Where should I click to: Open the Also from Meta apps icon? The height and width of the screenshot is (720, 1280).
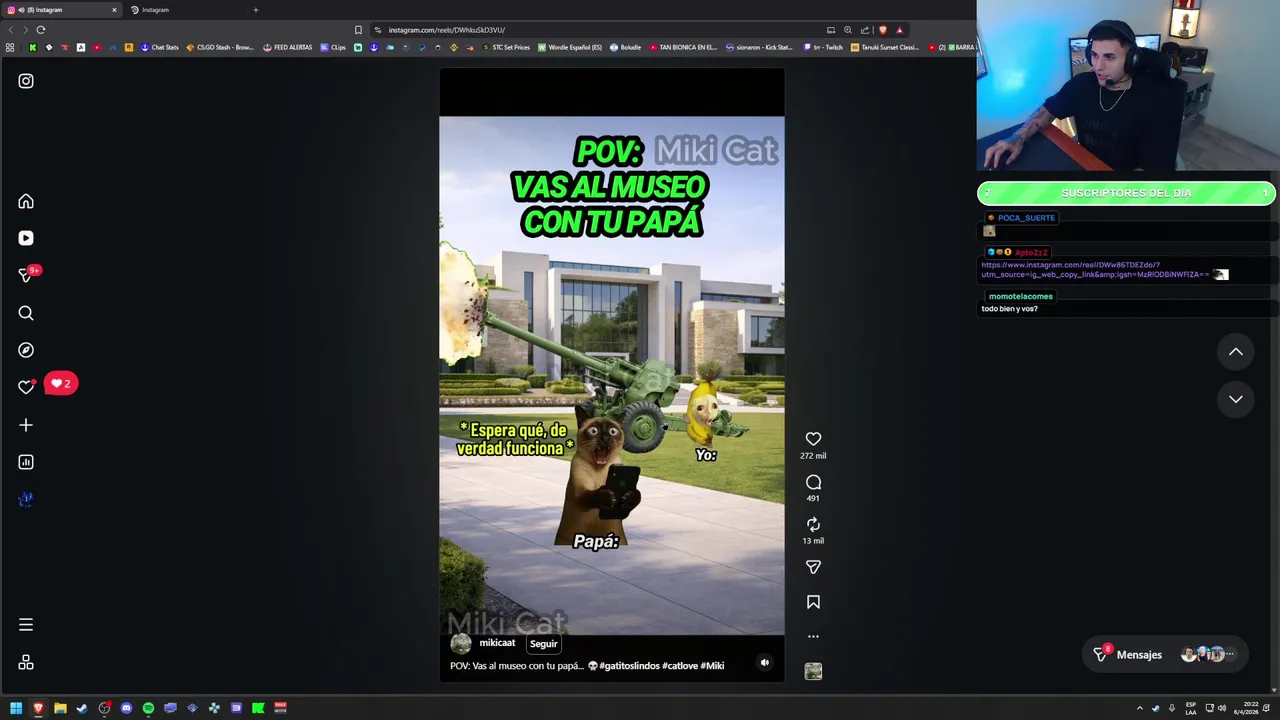coord(26,662)
